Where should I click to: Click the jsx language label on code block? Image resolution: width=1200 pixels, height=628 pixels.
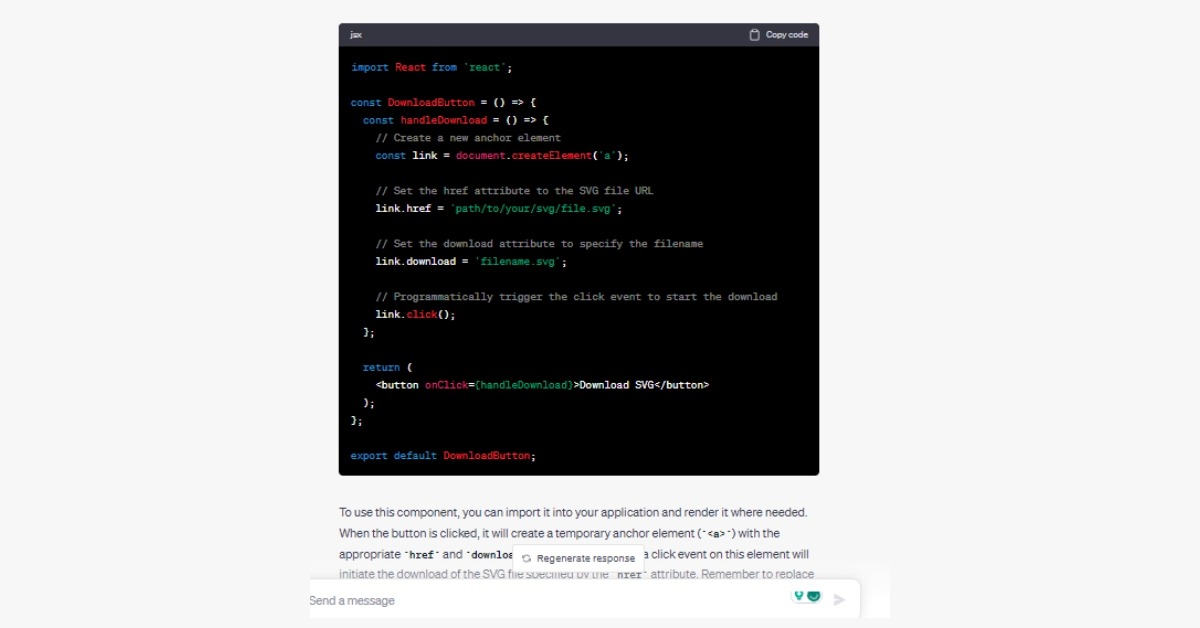(356, 35)
